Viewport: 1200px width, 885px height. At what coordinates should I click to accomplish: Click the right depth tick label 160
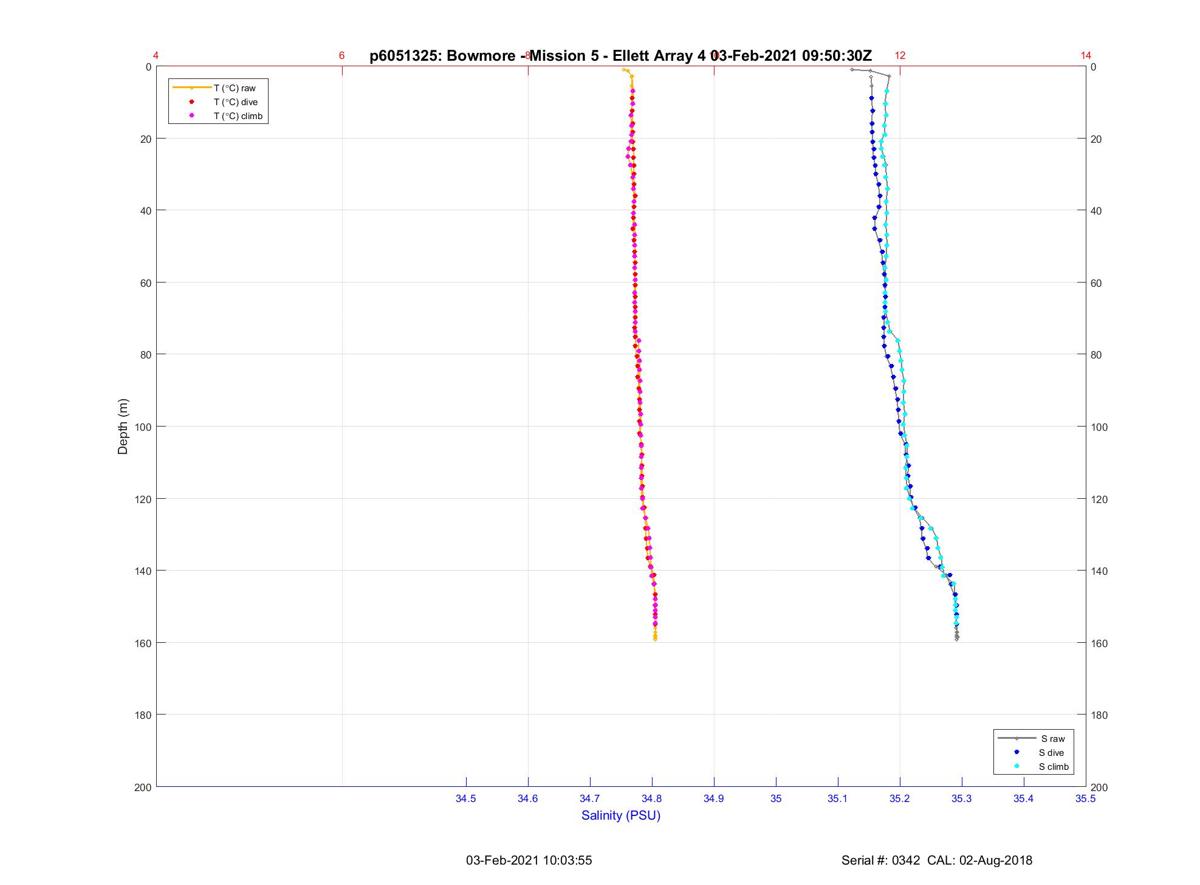tap(1100, 643)
